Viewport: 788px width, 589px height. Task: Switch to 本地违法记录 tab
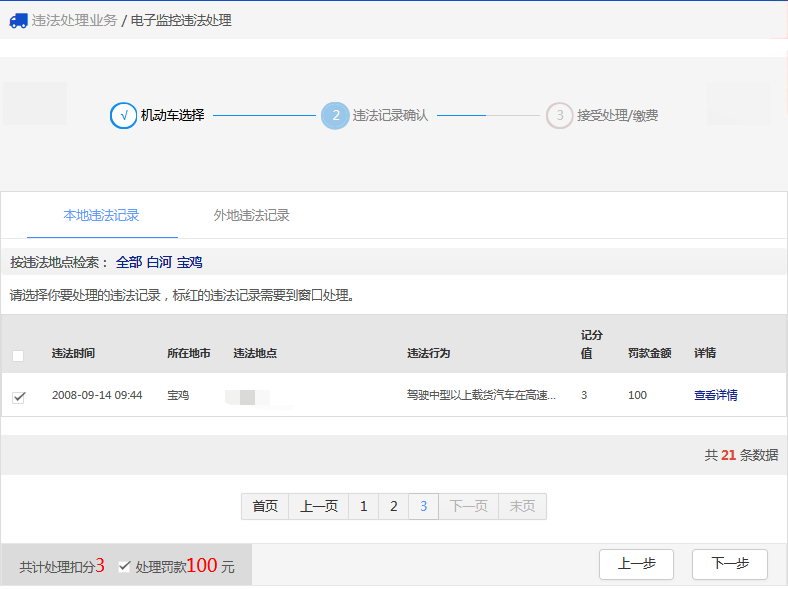tap(101, 215)
